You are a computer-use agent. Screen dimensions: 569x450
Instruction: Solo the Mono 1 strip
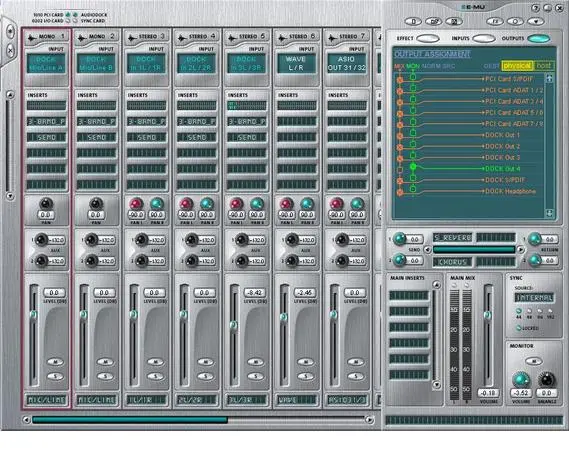pyautogui.click(x=55, y=376)
